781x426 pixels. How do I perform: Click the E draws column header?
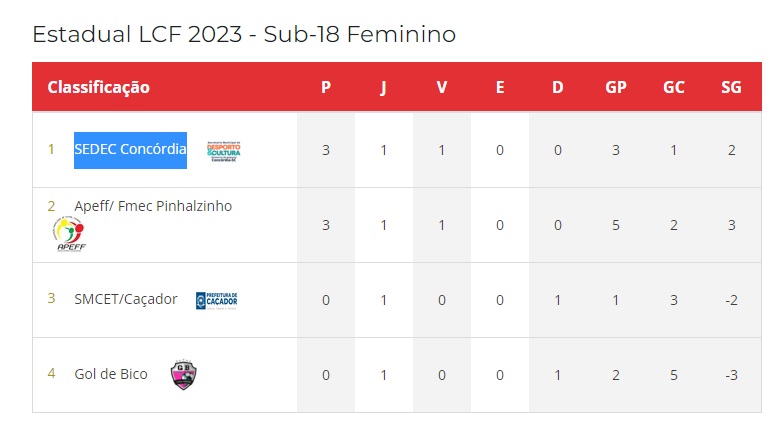point(500,87)
